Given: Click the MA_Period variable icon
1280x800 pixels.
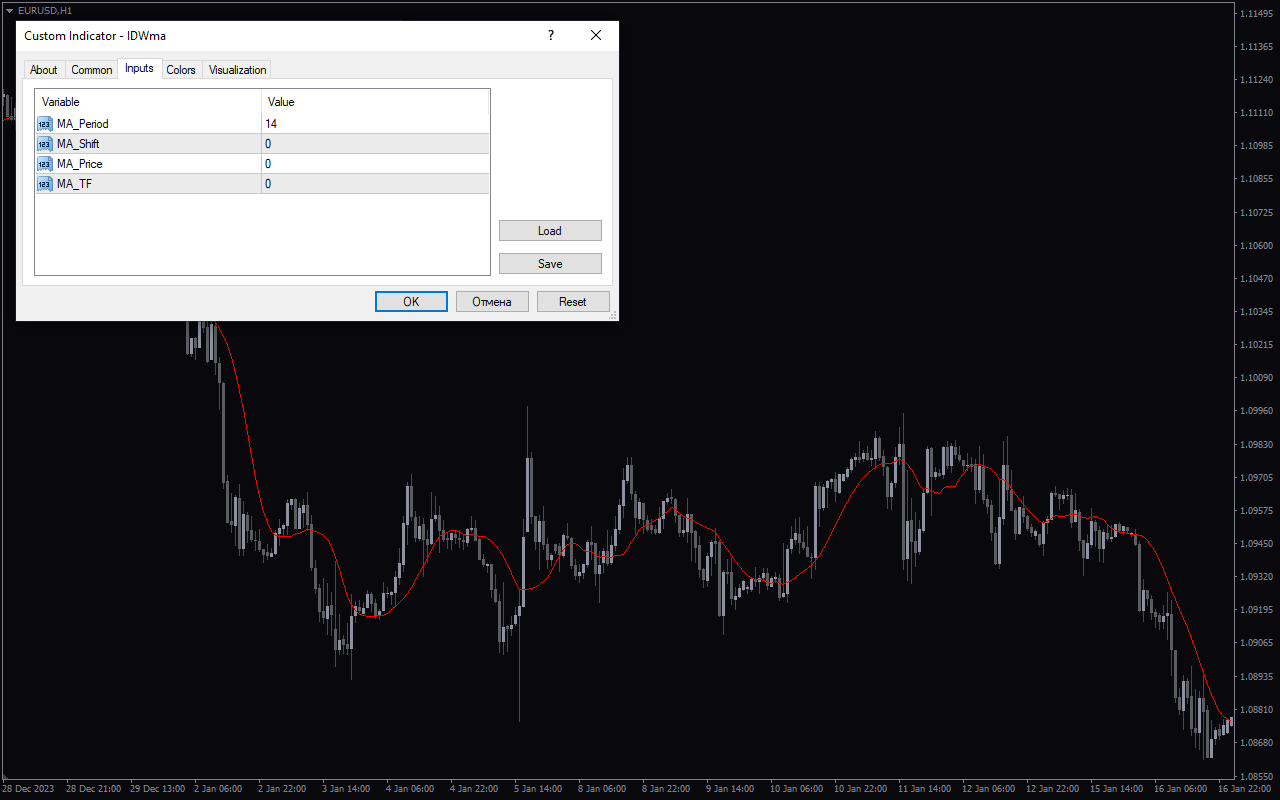Looking at the screenshot, I should point(45,124).
